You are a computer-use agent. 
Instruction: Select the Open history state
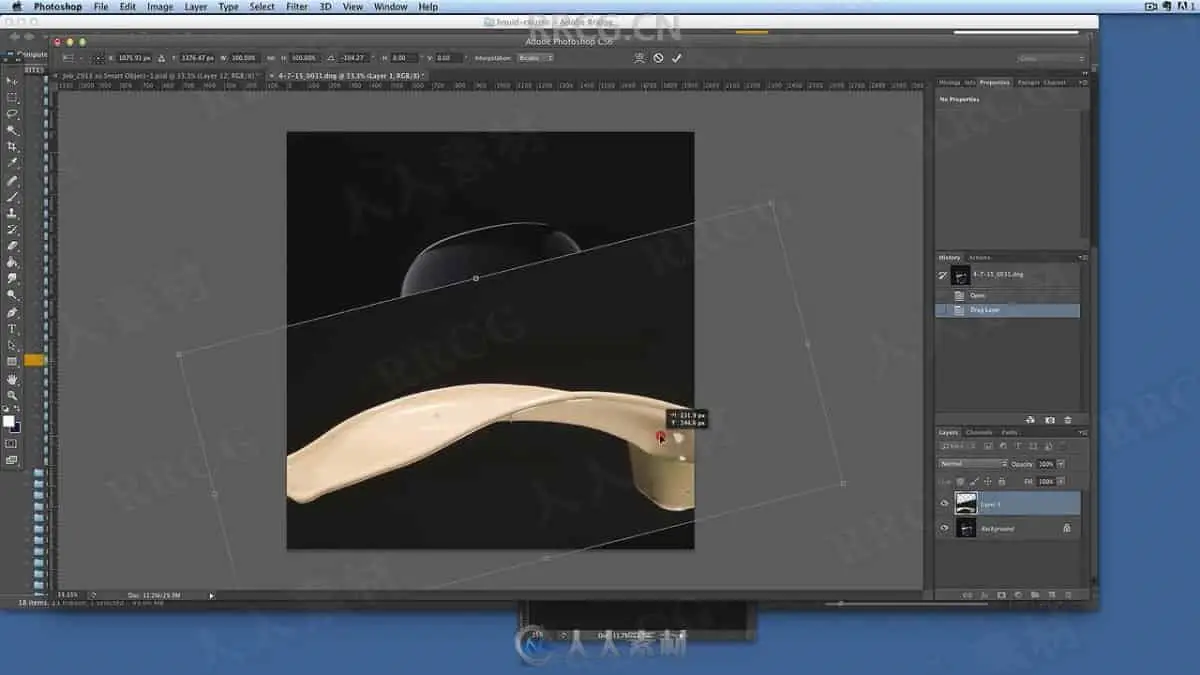(x=1008, y=295)
